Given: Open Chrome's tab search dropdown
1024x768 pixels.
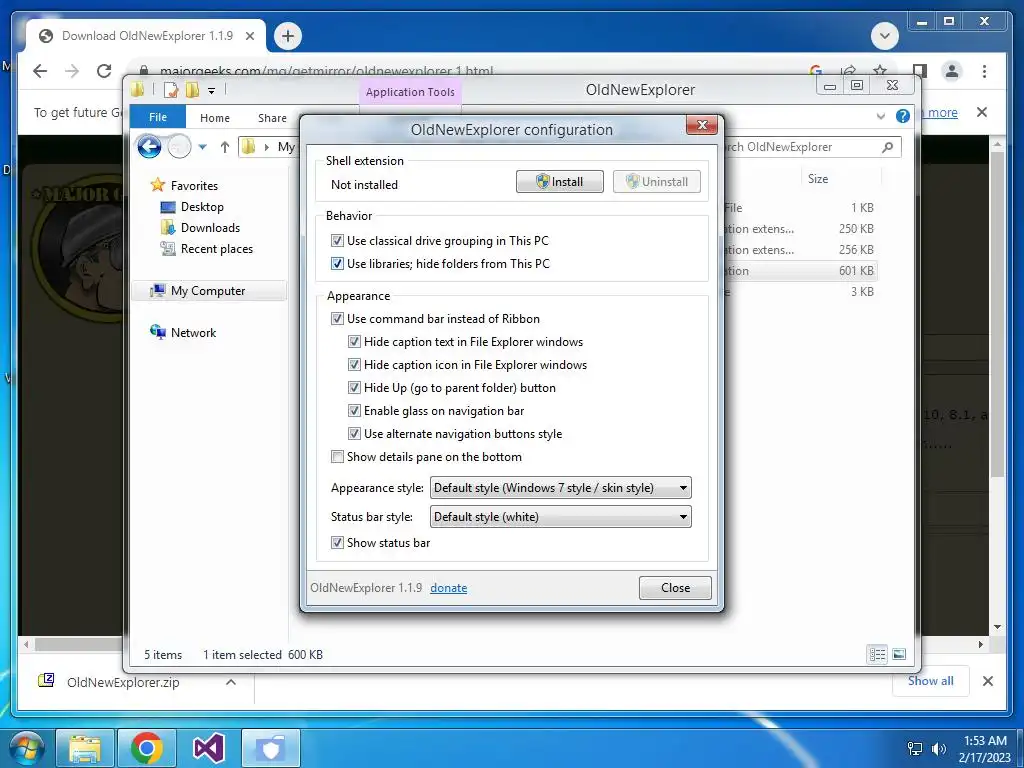Looking at the screenshot, I should [x=885, y=36].
